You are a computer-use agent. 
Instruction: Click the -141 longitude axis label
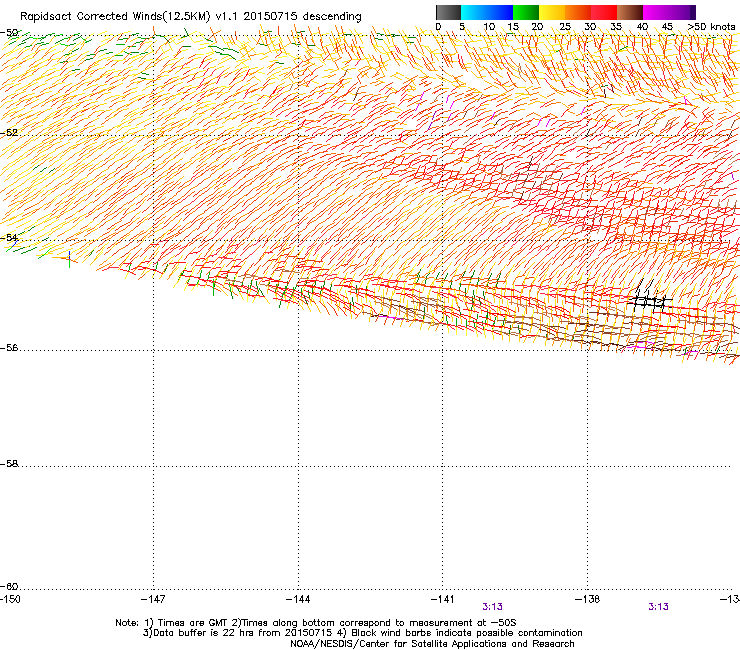click(443, 599)
